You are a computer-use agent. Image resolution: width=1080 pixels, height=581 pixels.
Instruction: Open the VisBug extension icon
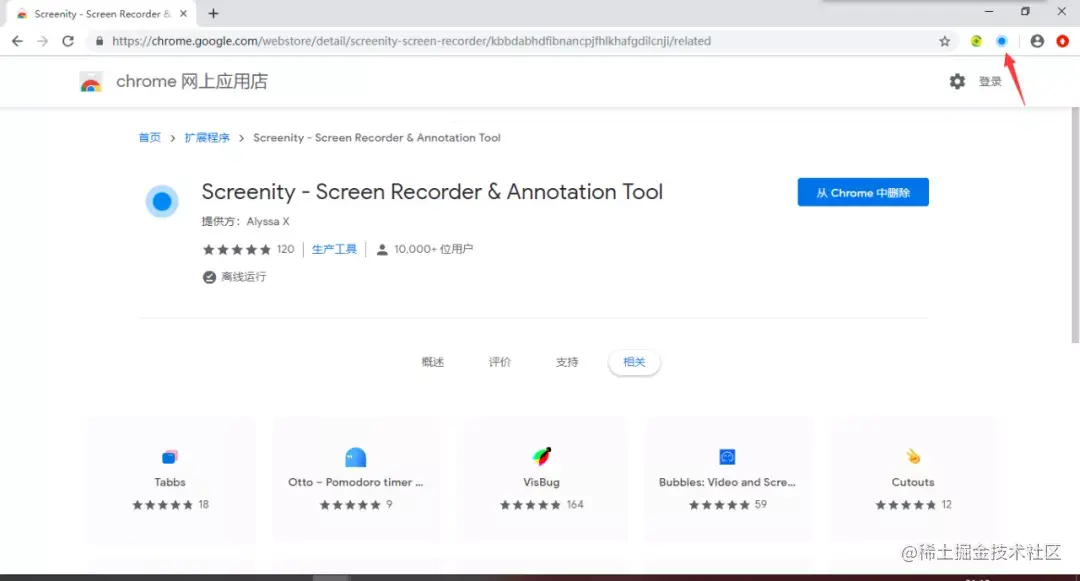(x=541, y=456)
